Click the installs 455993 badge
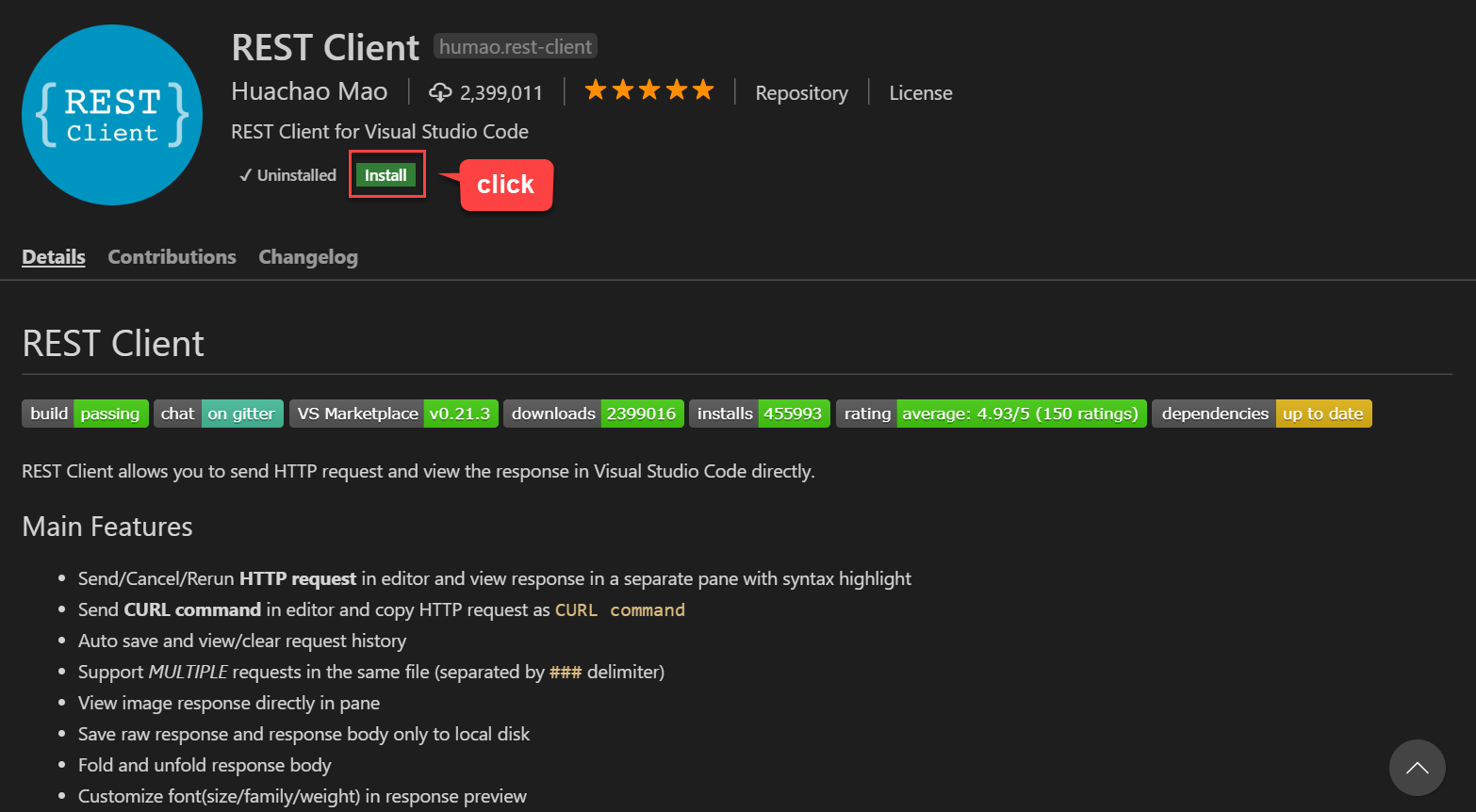 [759, 413]
